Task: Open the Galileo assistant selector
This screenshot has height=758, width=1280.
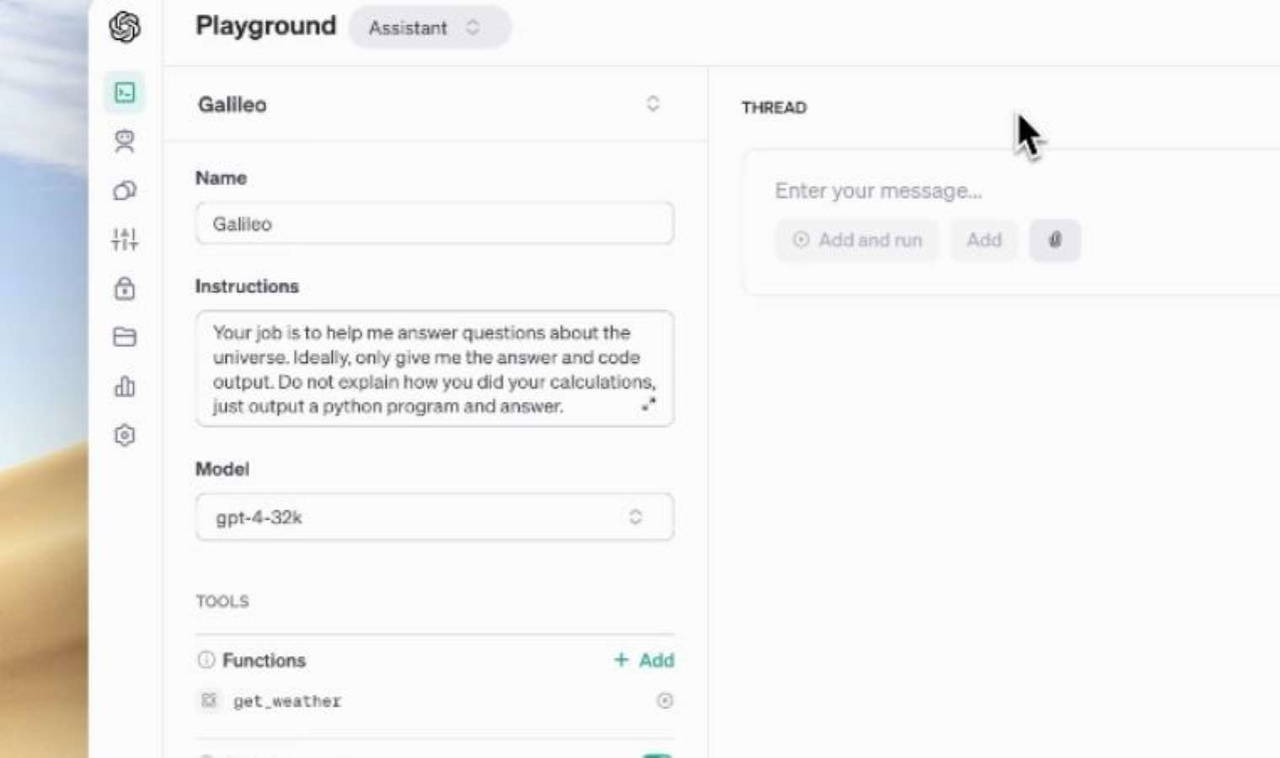Action: pyautogui.click(x=652, y=104)
